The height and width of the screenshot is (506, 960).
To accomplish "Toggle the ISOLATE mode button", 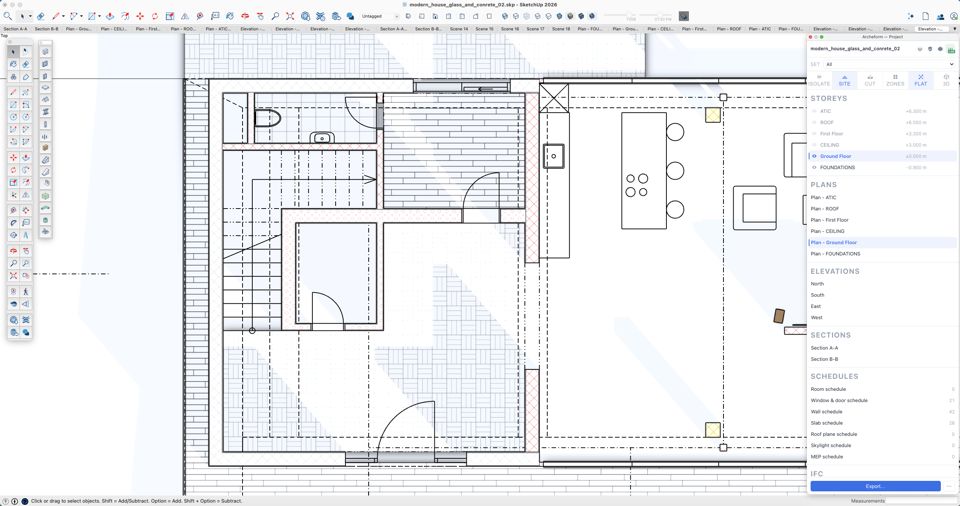I will (x=819, y=80).
